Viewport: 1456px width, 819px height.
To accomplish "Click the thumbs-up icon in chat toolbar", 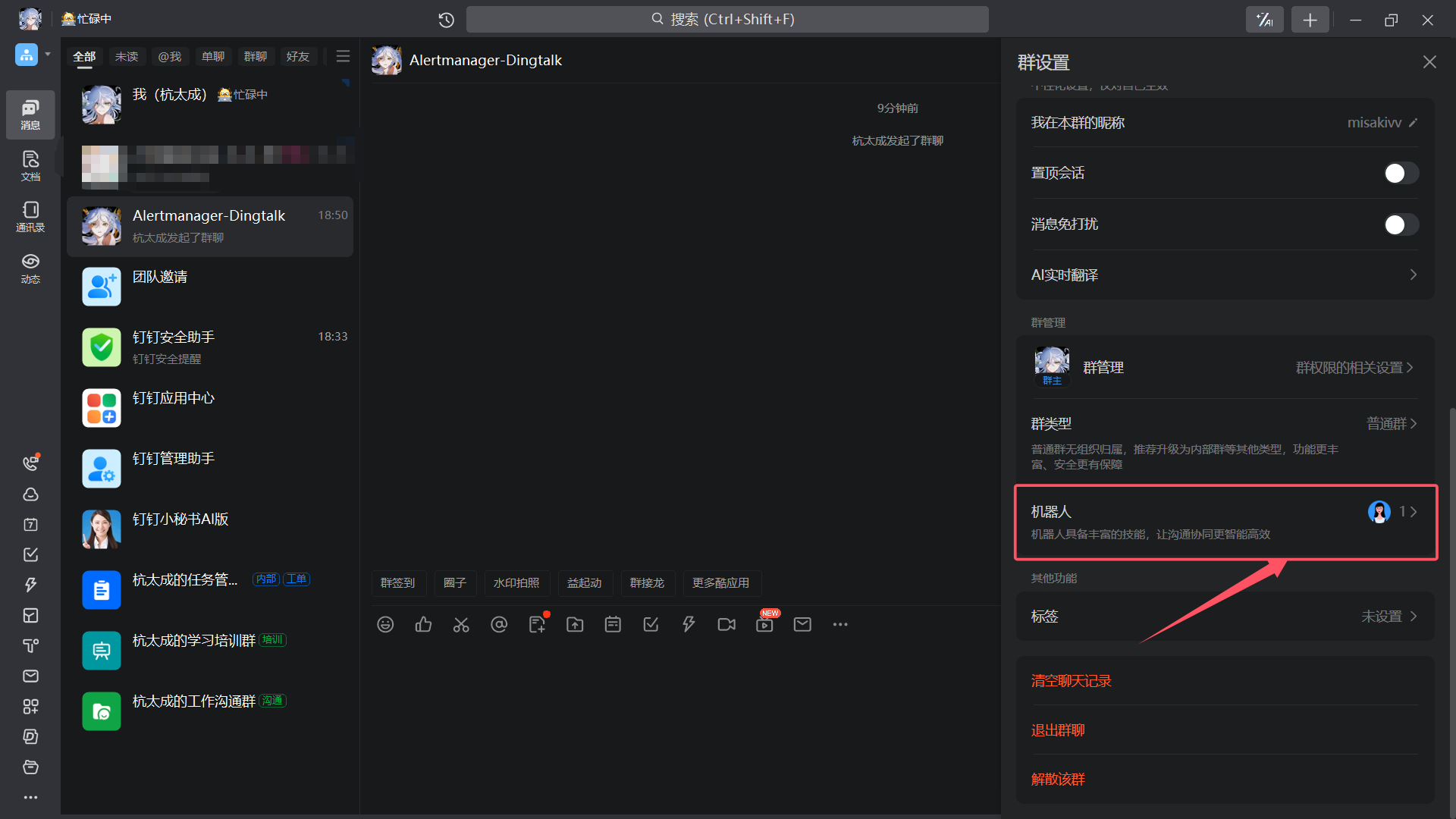I will [x=423, y=624].
